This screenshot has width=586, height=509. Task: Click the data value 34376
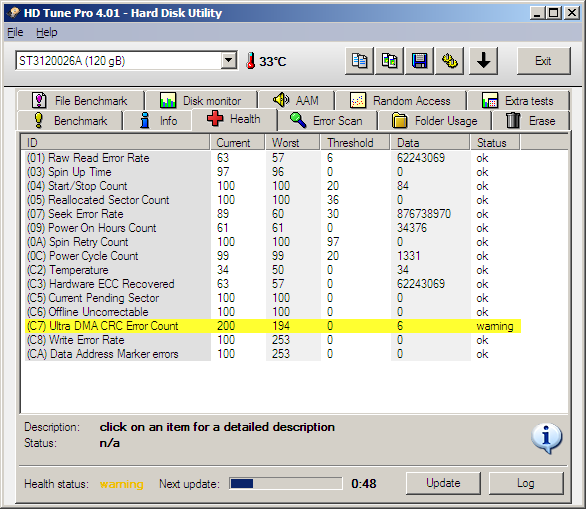412,228
